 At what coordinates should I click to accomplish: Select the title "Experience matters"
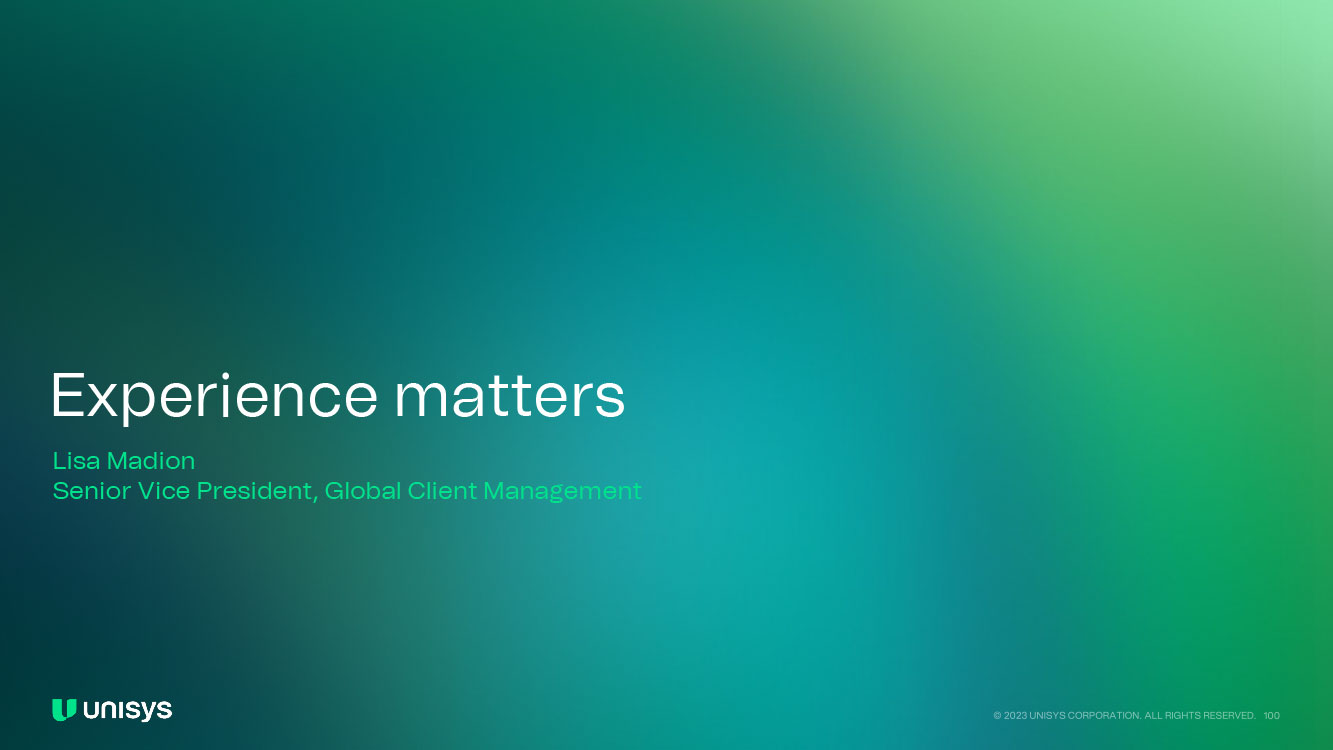click(338, 396)
